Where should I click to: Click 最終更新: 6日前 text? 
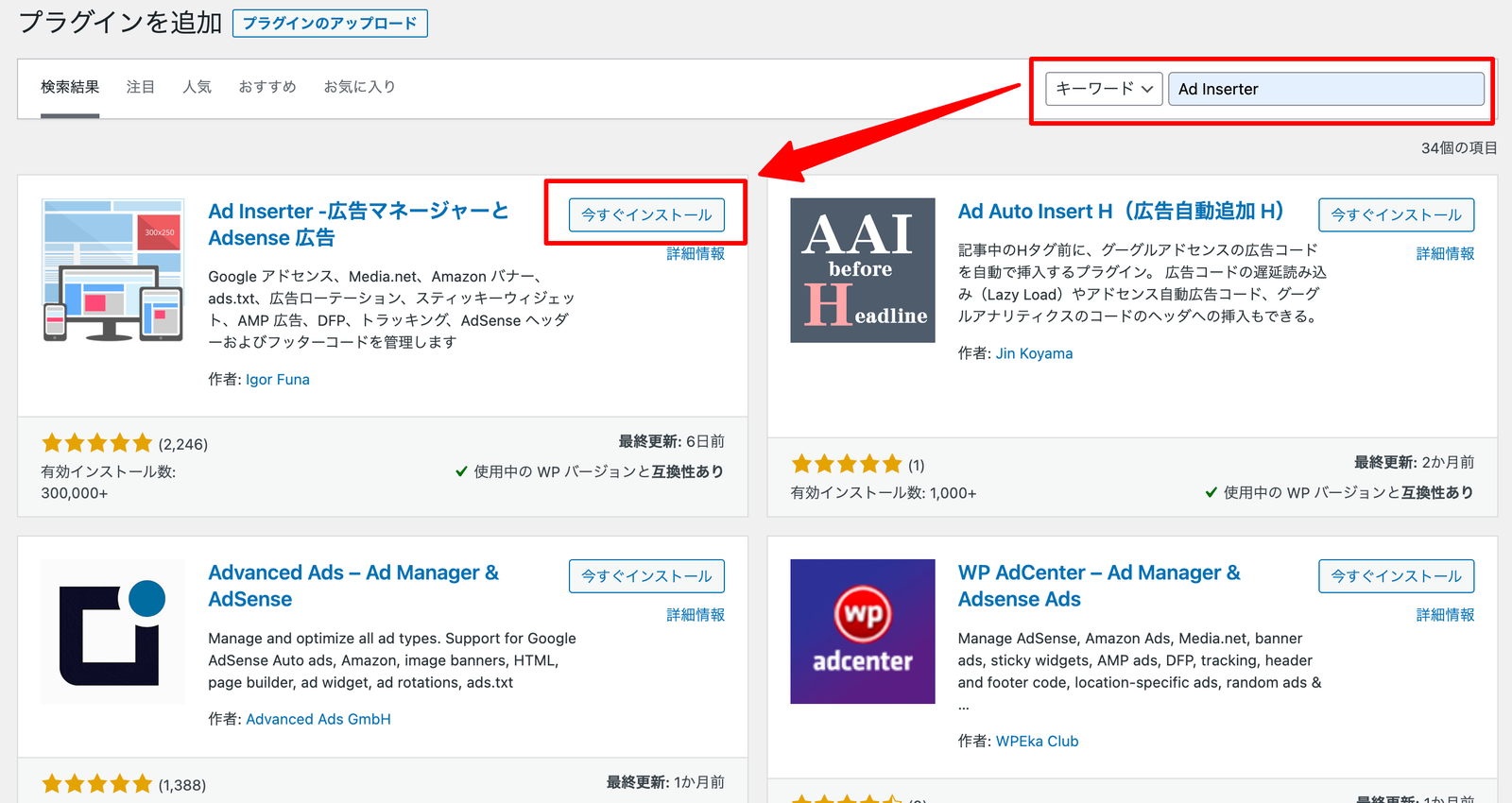[672, 441]
